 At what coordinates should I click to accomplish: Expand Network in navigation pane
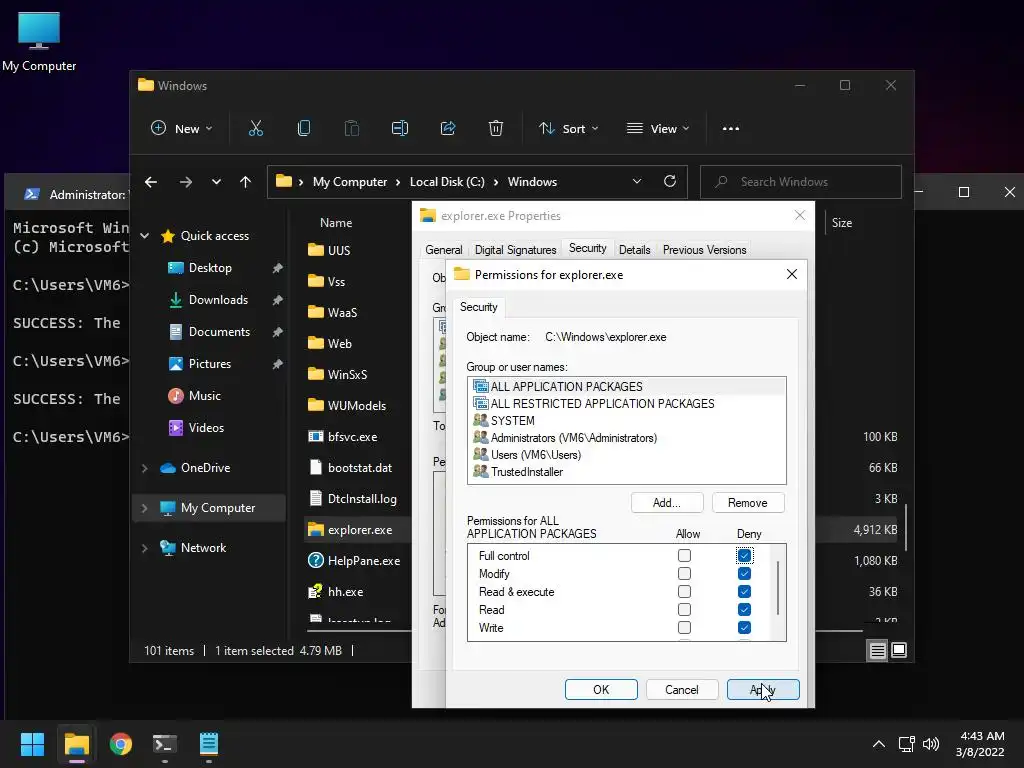coord(145,548)
